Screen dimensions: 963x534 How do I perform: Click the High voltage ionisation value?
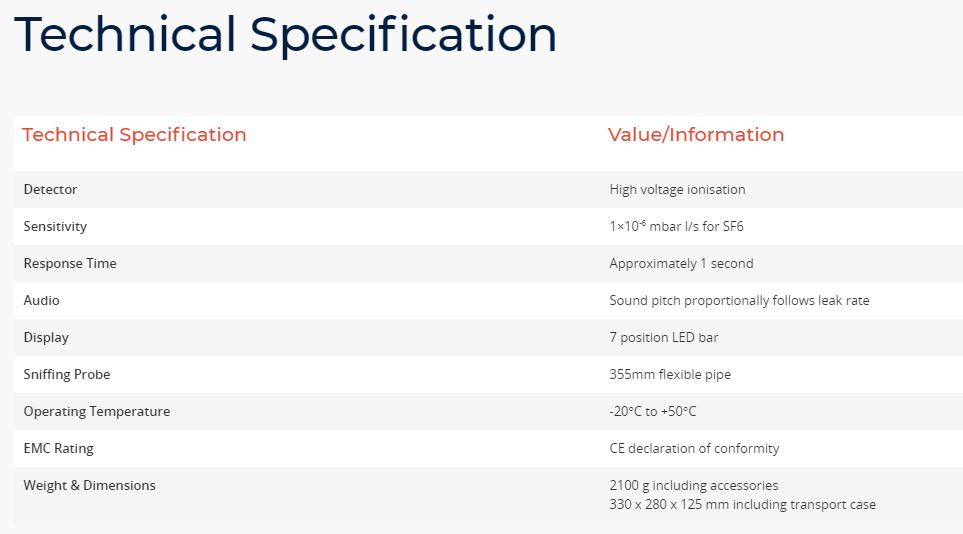coord(677,190)
